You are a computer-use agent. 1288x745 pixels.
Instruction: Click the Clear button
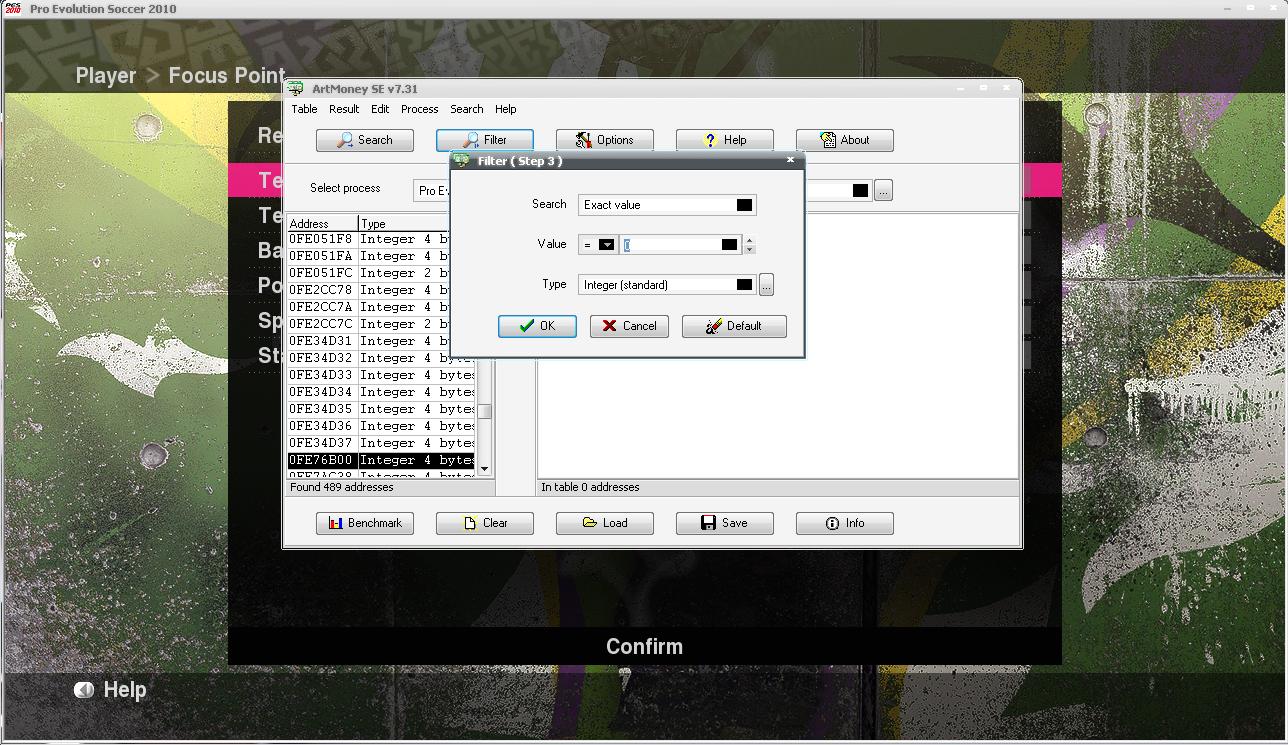(485, 523)
